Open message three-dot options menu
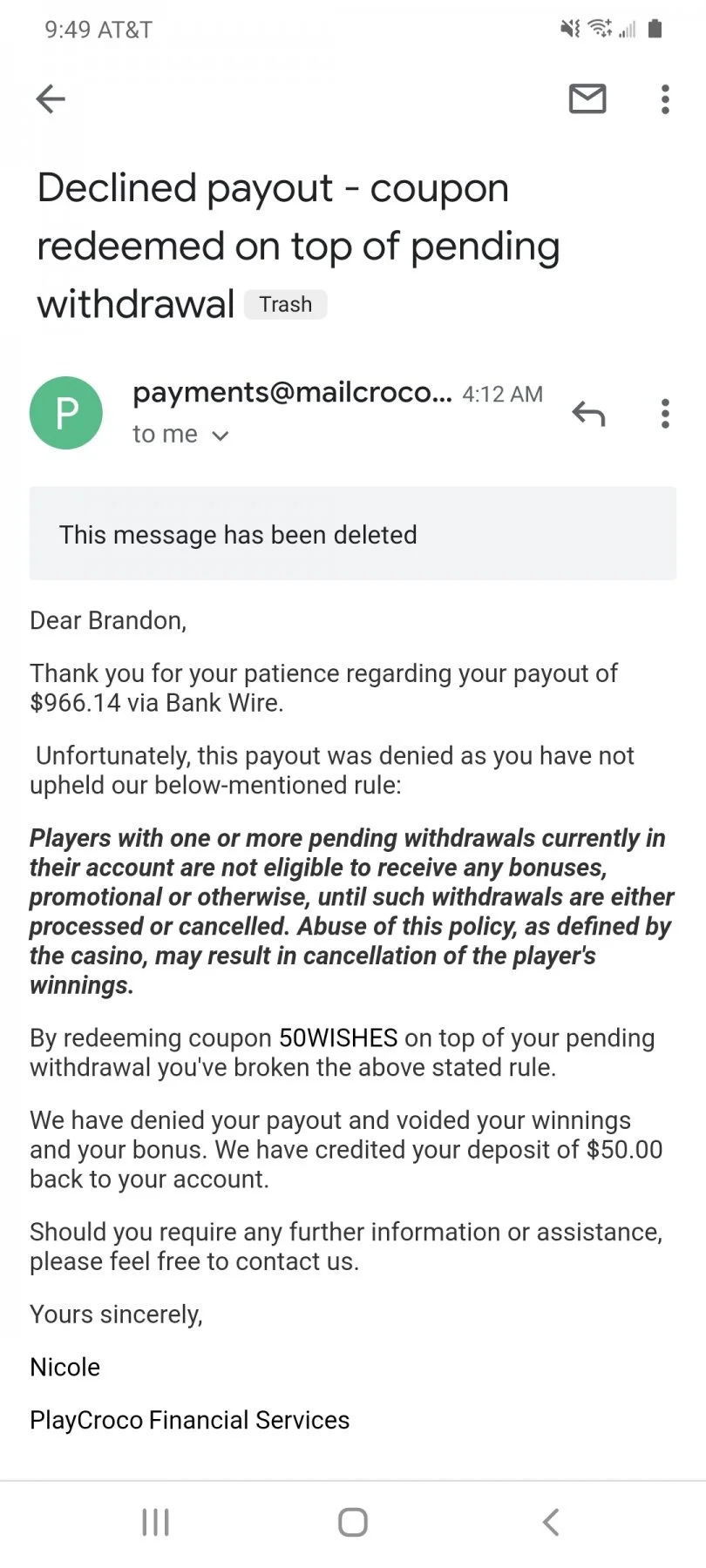This screenshot has height=1568, width=706. pyautogui.click(x=665, y=413)
